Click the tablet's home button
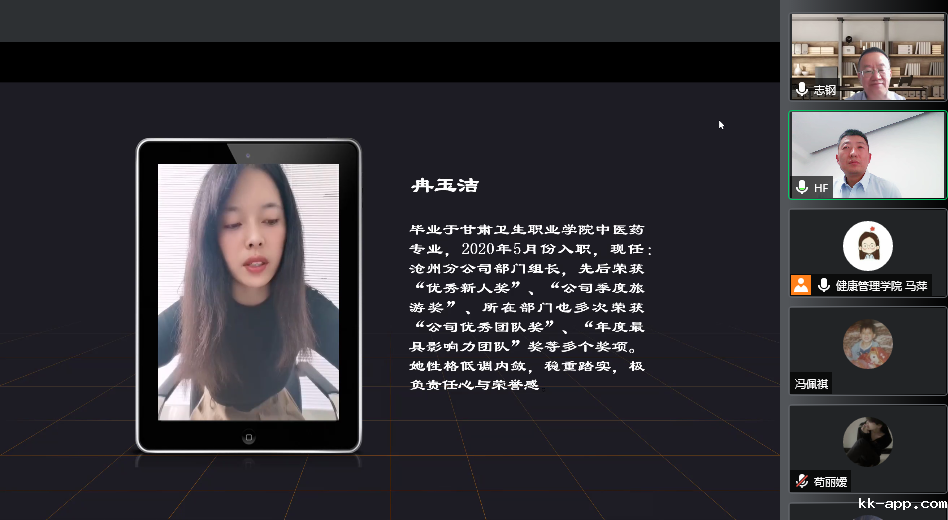The image size is (948, 520). pos(248,437)
